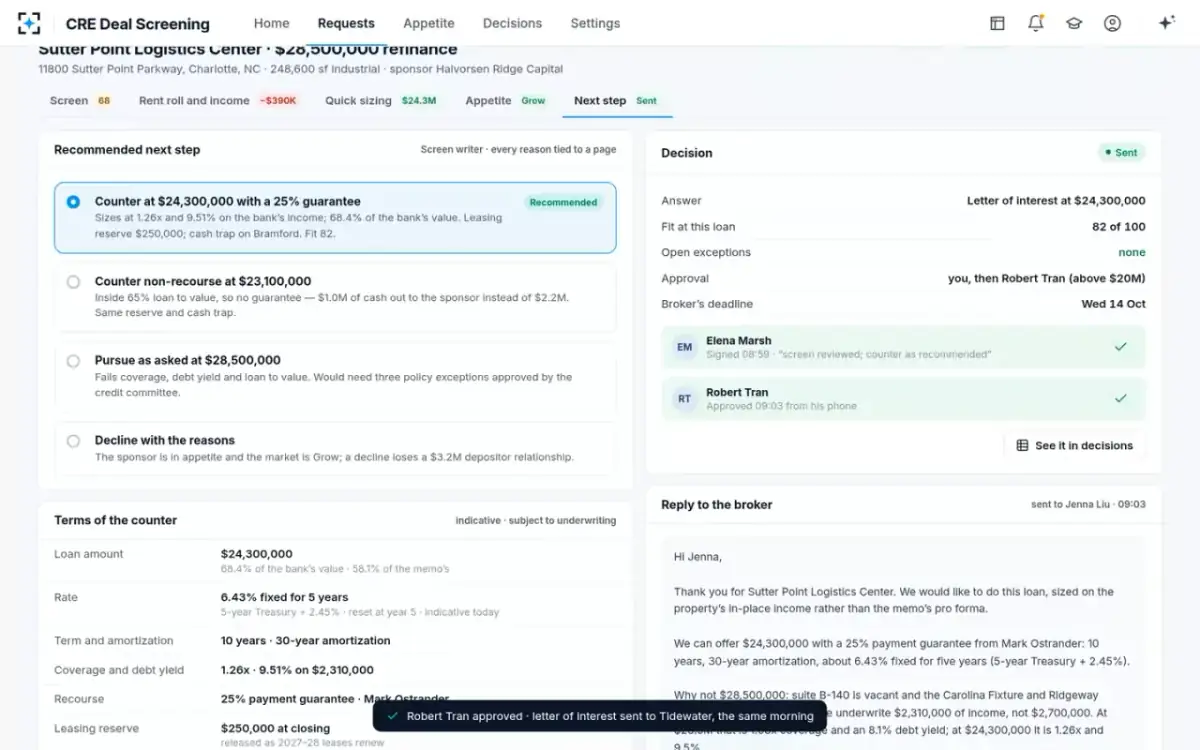Click the Sent status badge in Decision panel
Viewport: 1200px width, 750px height.
point(1121,153)
